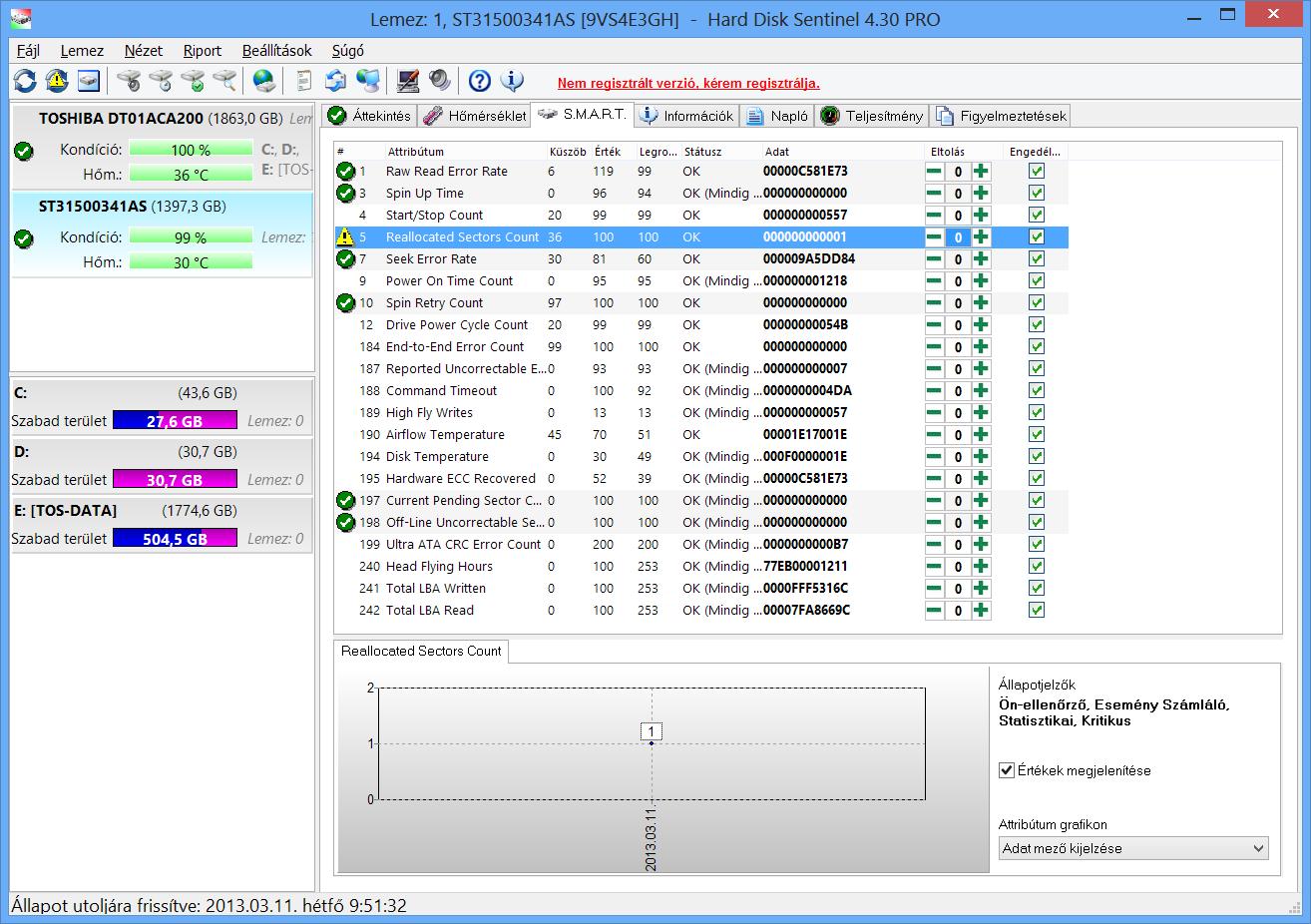Click the Eltolás column header
The width and height of the screenshot is (1311, 924).
(949, 152)
